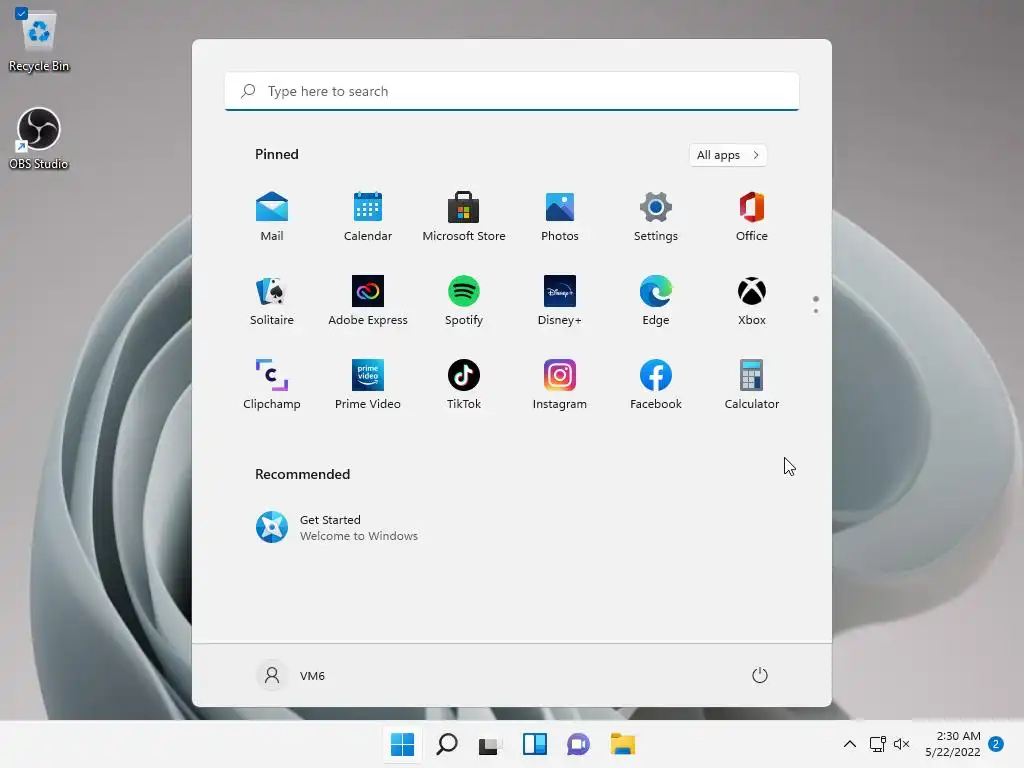This screenshot has height=768, width=1024.
Task: Launch the Office app
Action: click(752, 216)
